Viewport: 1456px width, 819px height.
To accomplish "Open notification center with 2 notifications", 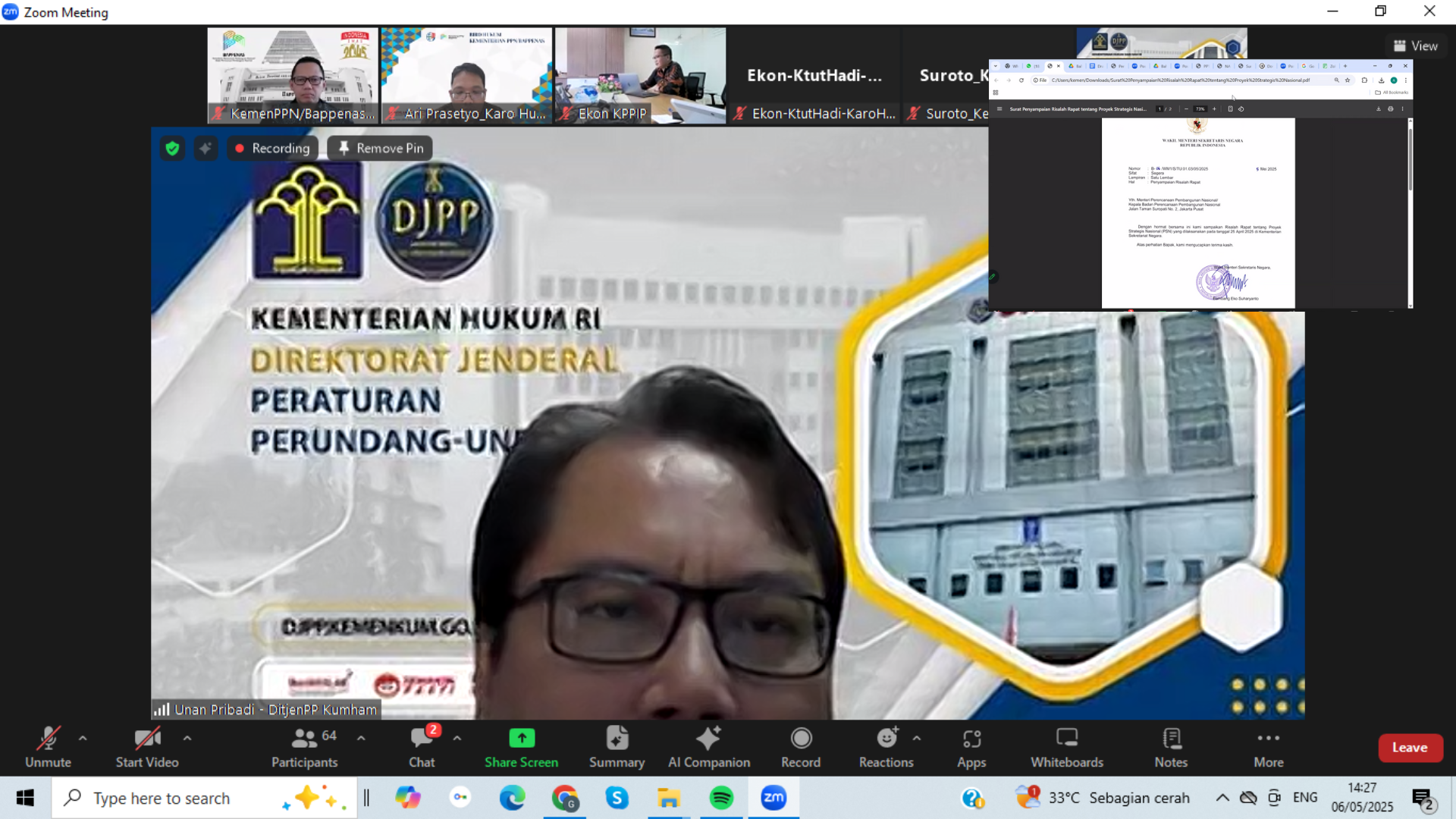I will point(1423,799).
